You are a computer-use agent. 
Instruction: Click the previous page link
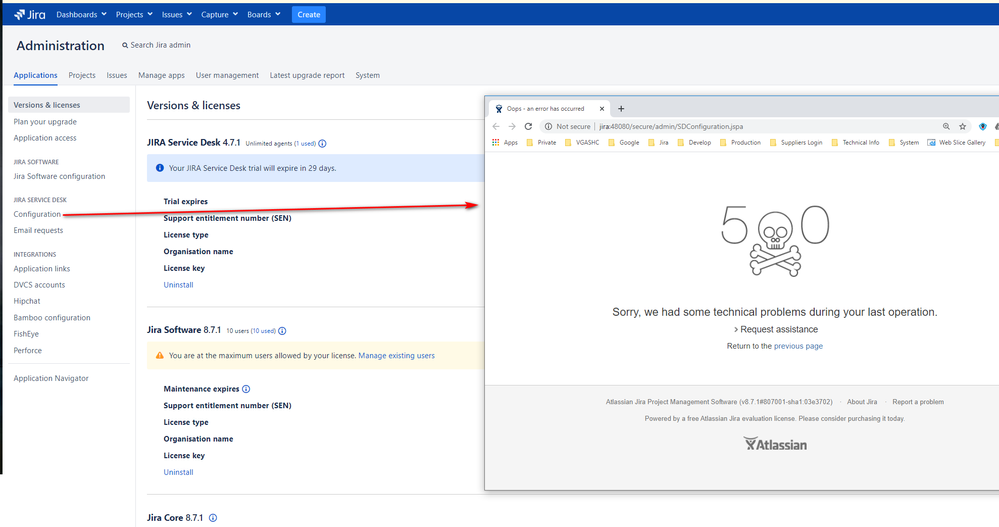pyautogui.click(x=798, y=346)
